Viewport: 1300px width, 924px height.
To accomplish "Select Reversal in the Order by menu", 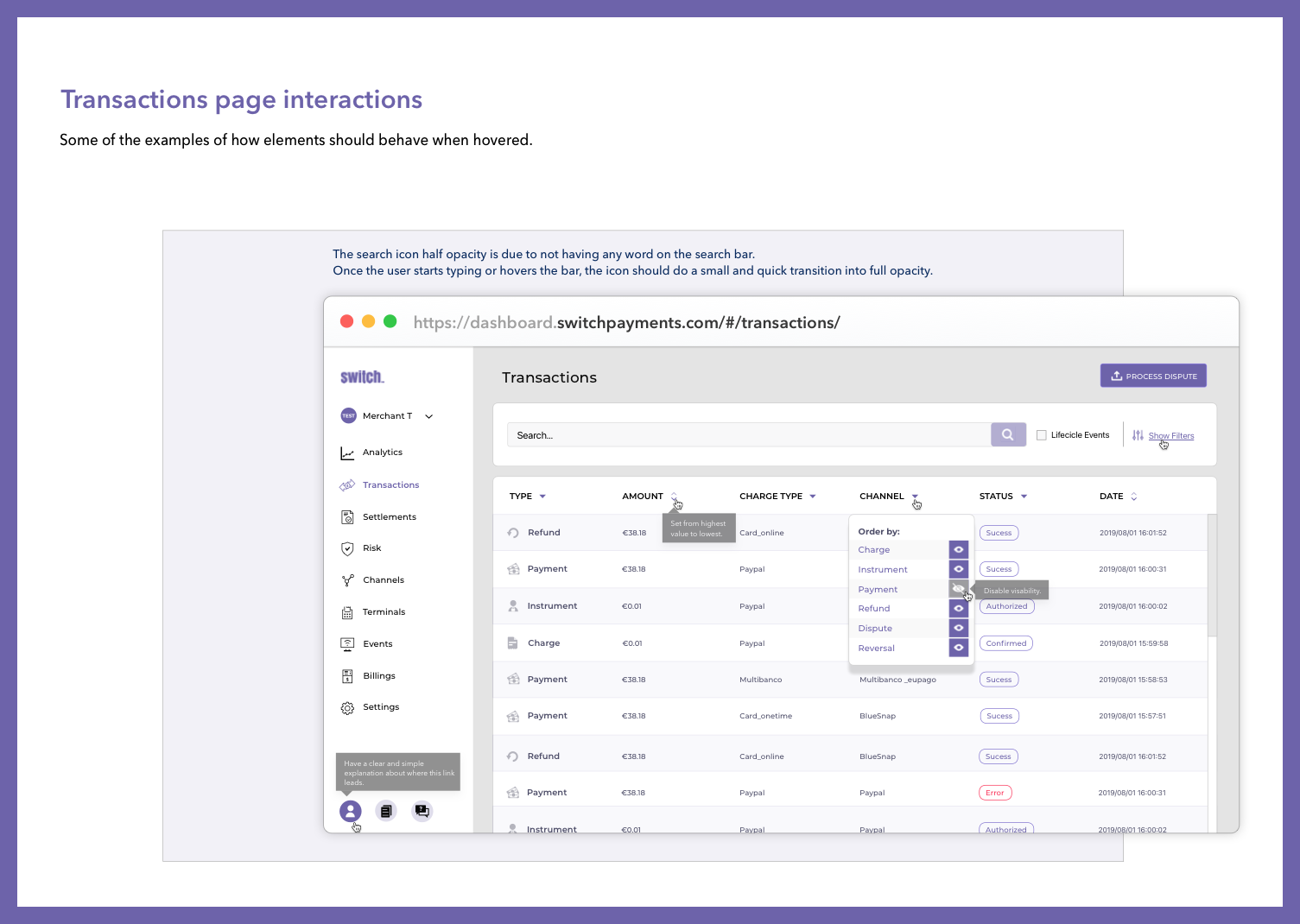I will [877, 649].
